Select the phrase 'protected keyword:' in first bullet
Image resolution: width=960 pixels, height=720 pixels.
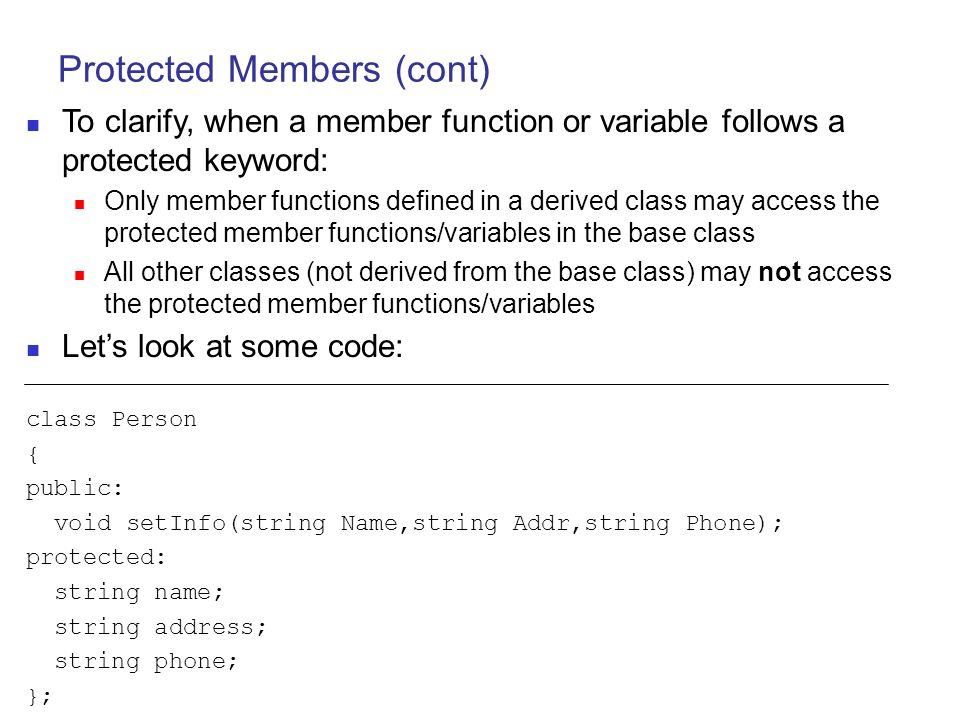[195, 161]
